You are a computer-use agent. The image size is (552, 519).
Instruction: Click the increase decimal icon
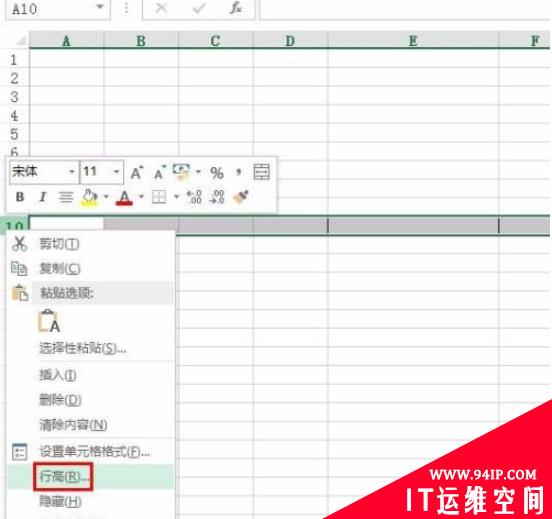[194, 197]
